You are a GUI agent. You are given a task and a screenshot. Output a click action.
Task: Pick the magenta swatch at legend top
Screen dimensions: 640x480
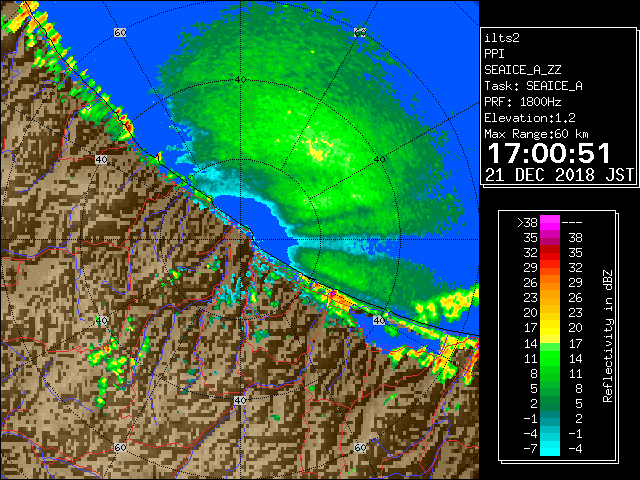tap(550, 223)
